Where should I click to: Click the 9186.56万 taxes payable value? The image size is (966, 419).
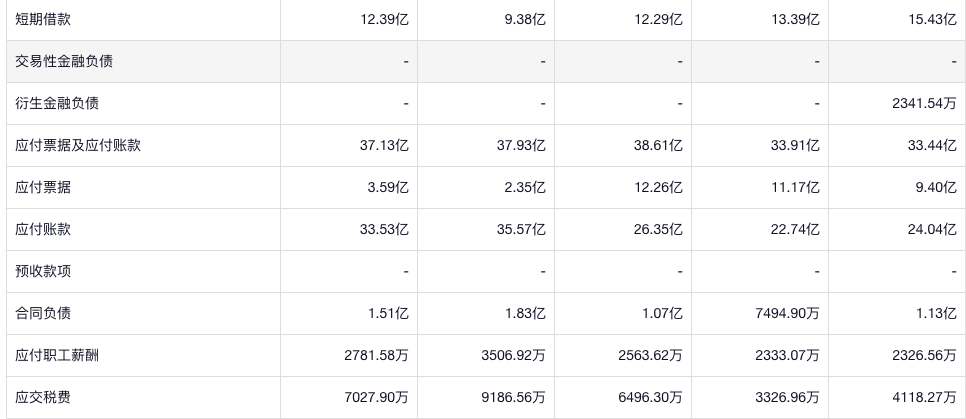511,397
